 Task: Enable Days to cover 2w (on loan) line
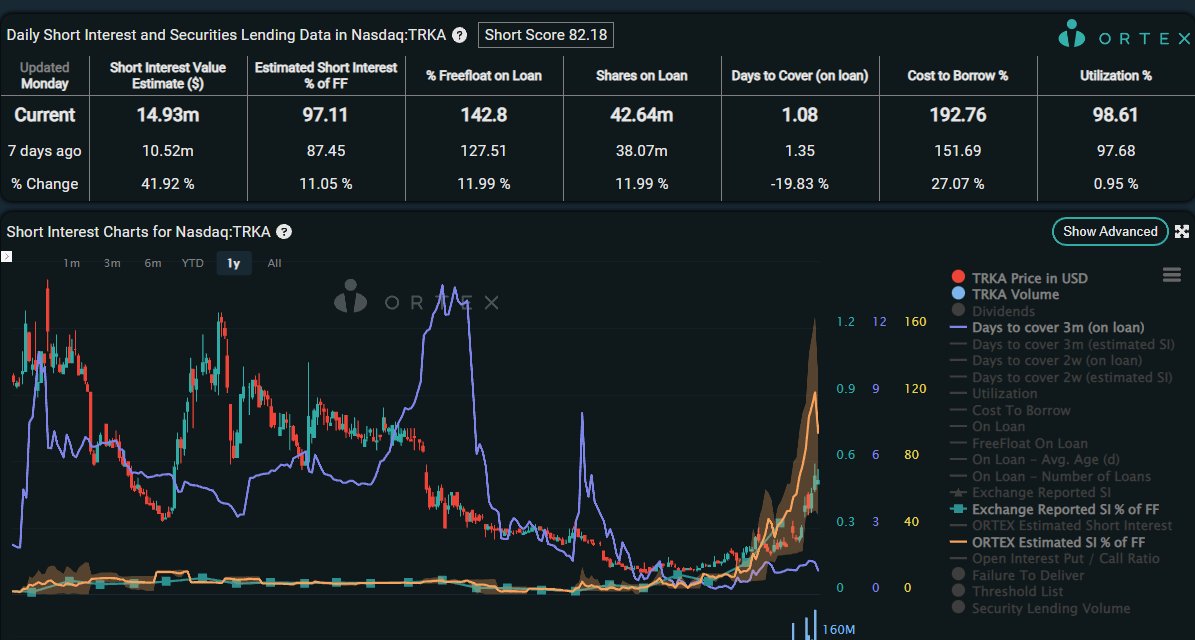point(1046,360)
